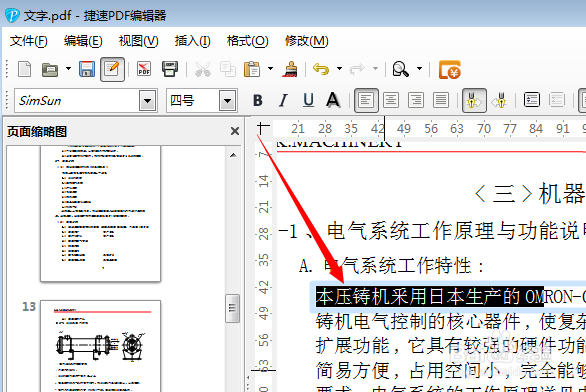Click the line starting 简易方便
This screenshot has height=392, width=586.
coord(451,370)
